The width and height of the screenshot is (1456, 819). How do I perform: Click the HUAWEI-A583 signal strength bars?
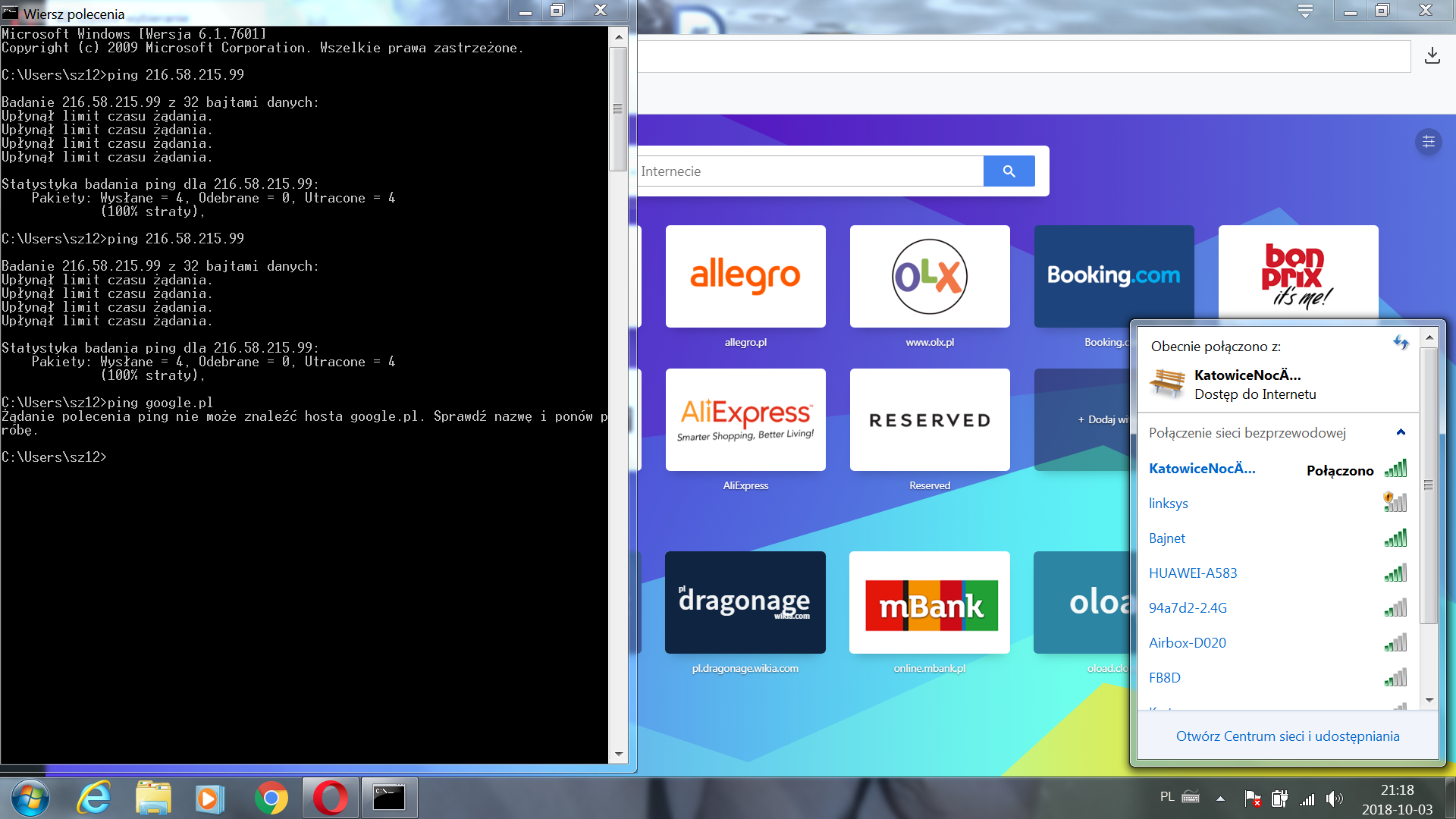(1395, 573)
